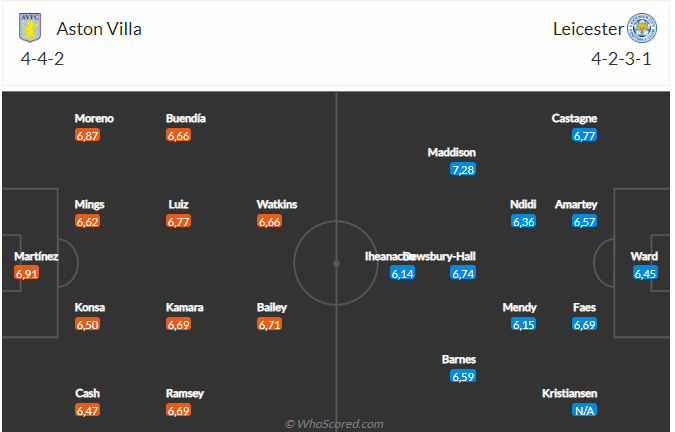
Task: Click on Bailey's 6,71 rating
Action: pos(270,325)
